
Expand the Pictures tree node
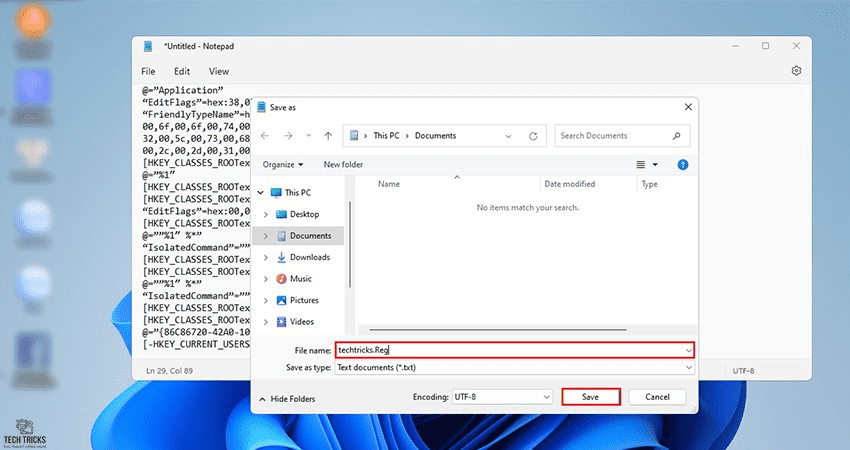tap(266, 300)
